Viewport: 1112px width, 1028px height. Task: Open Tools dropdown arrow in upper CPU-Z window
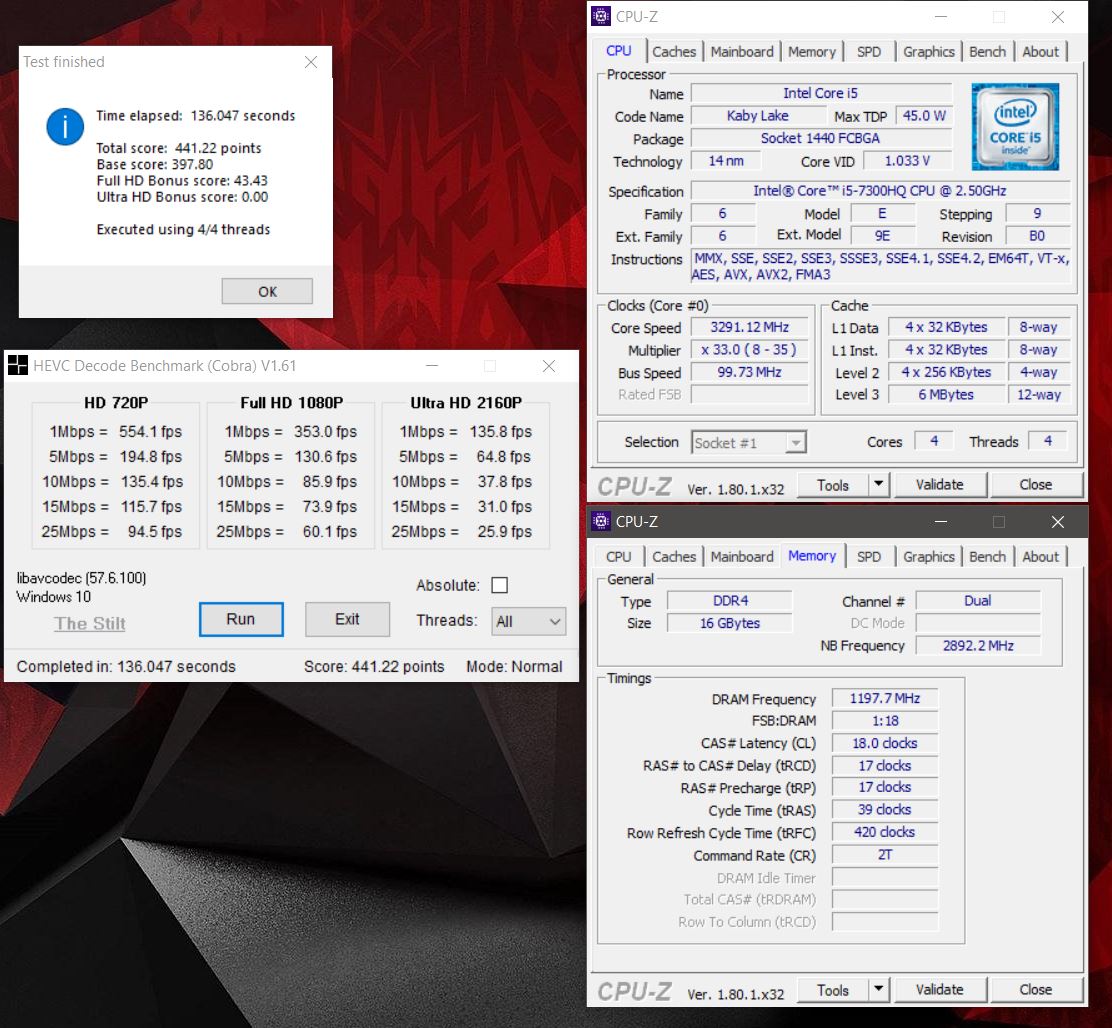(x=878, y=484)
